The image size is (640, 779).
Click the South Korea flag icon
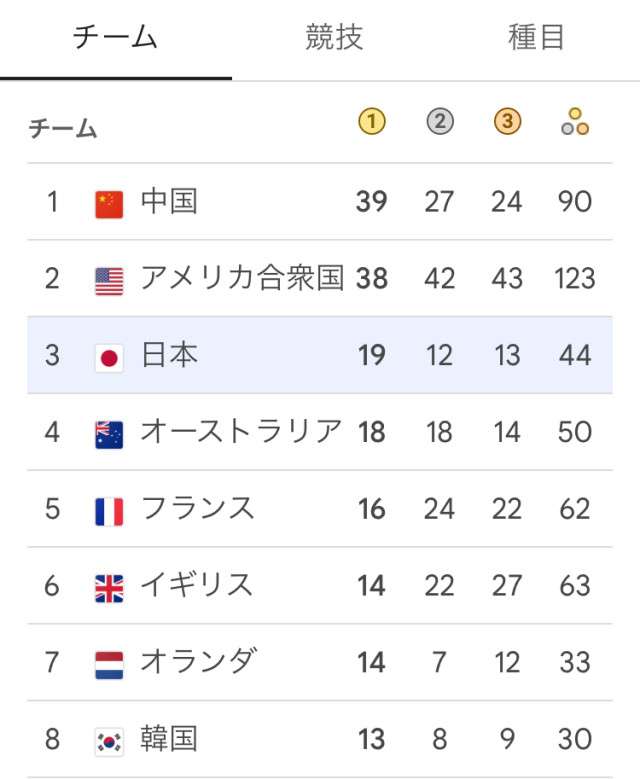pyautogui.click(x=109, y=741)
